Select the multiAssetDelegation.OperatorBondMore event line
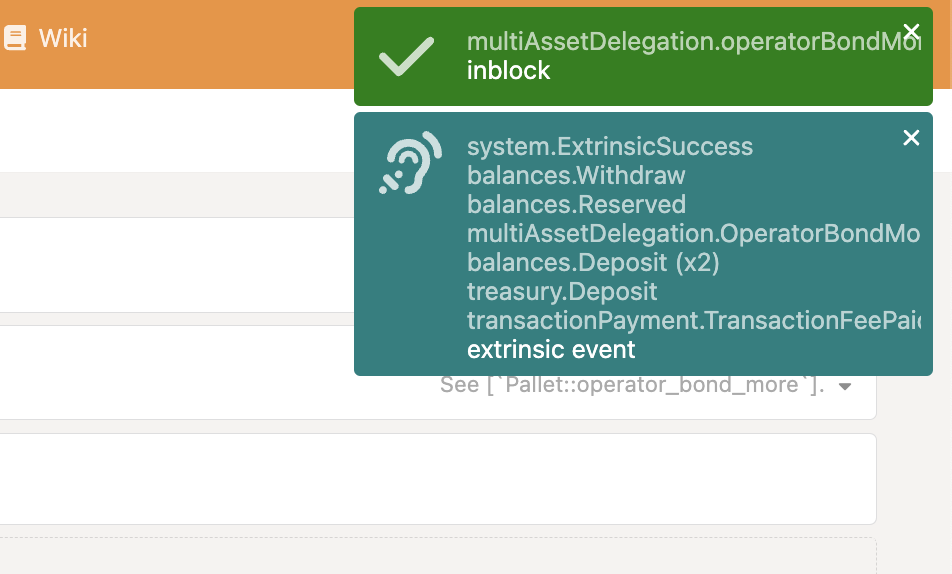The width and height of the screenshot is (952, 574). (692, 234)
